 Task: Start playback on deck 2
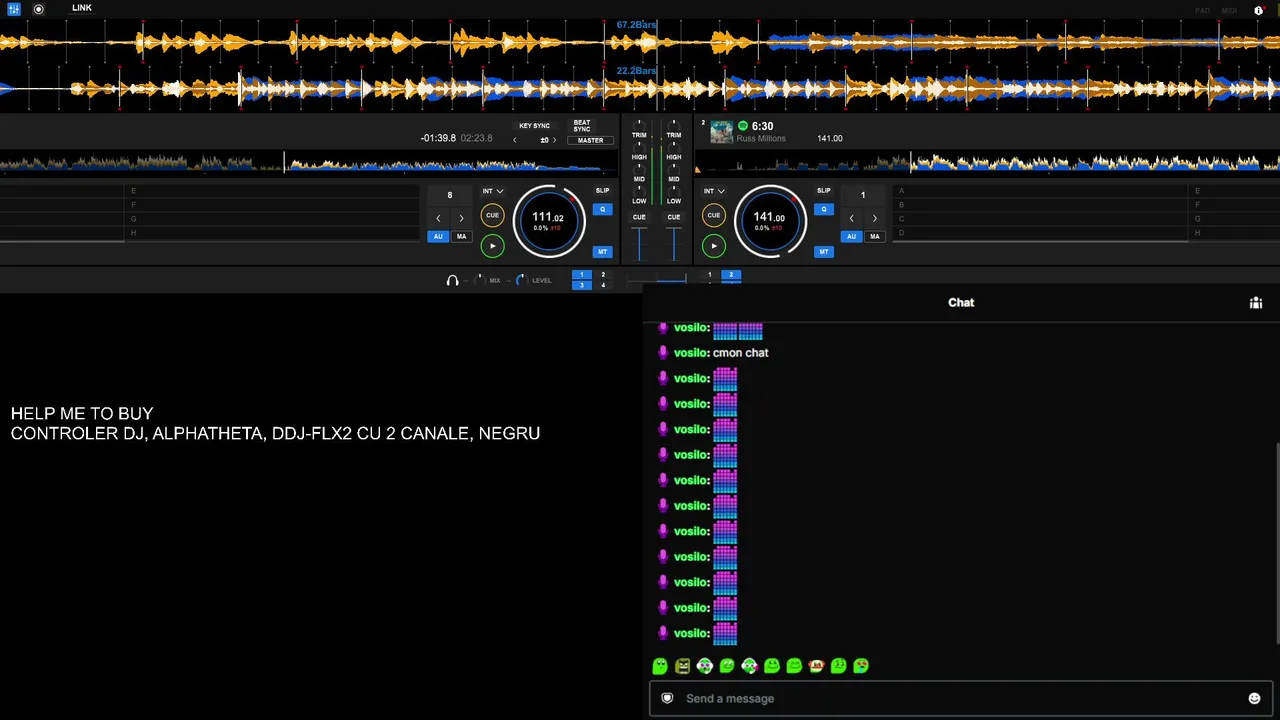tap(713, 246)
